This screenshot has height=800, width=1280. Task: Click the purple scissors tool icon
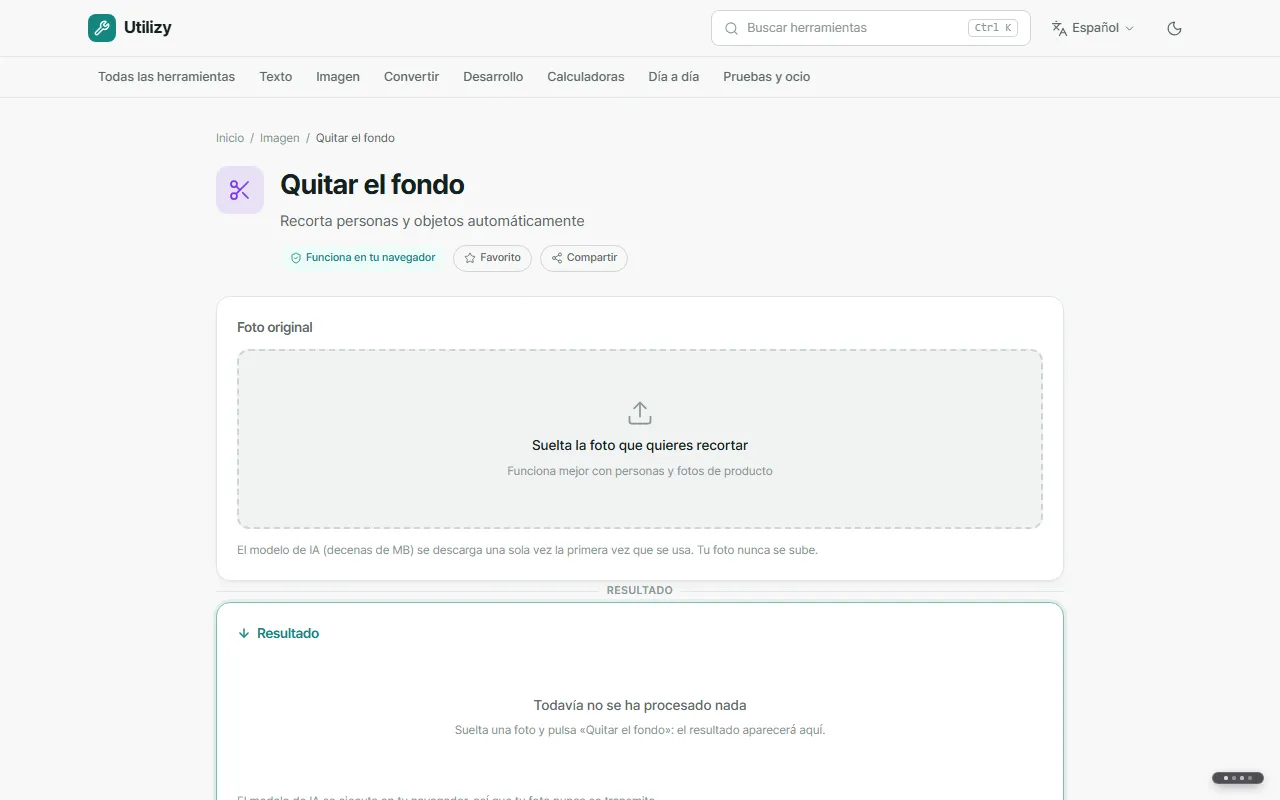[x=240, y=190]
